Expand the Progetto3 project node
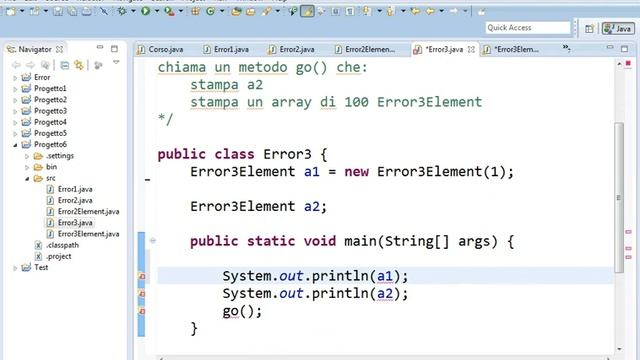This screenshot has height=360, width=640. [x=15, y=111]
